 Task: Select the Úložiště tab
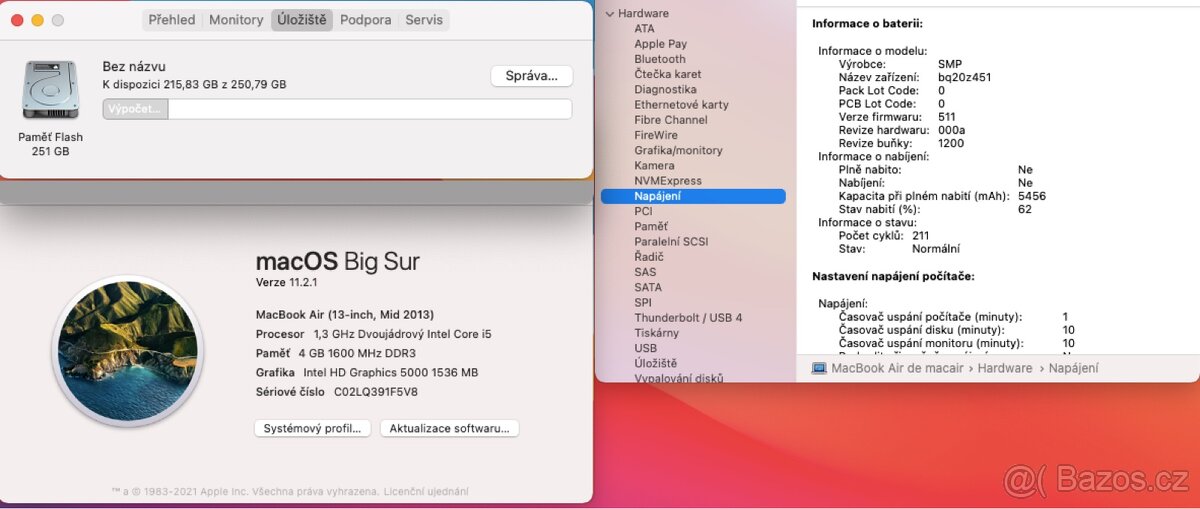click(x=301, y=20)
